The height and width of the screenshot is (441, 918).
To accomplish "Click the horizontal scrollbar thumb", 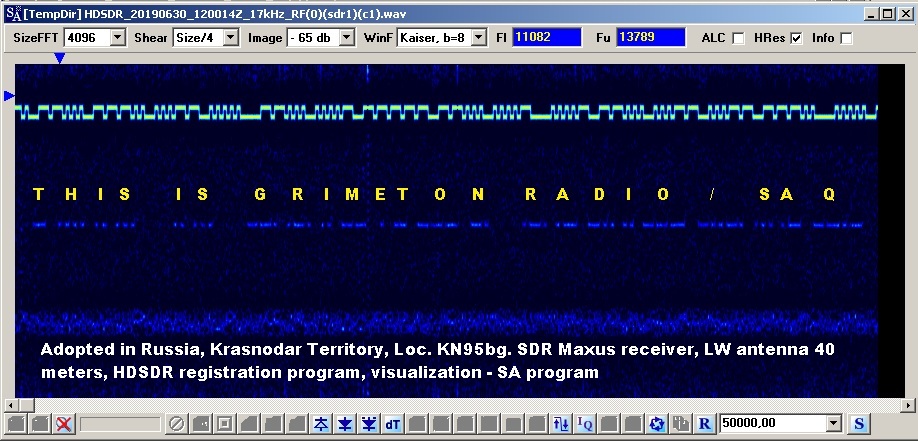I will [x=26, y=405].
